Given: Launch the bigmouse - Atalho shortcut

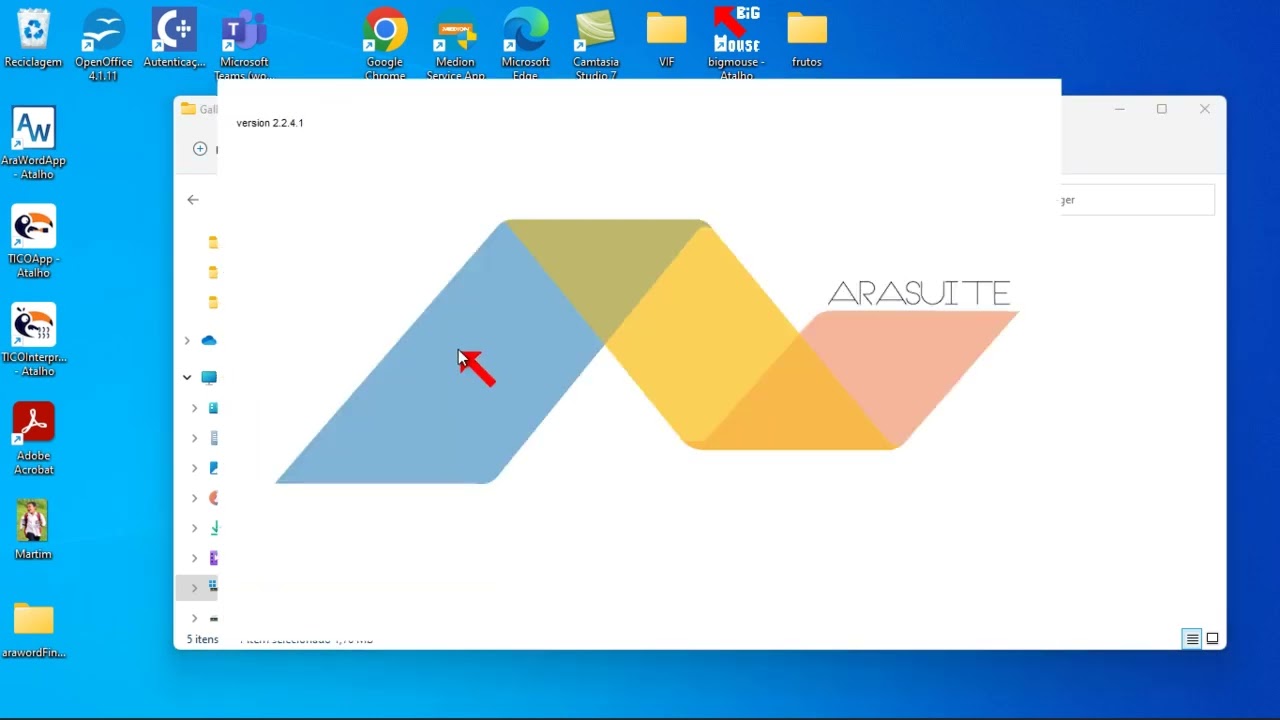Looking at the screenshot, I should [x=736, y=44].
